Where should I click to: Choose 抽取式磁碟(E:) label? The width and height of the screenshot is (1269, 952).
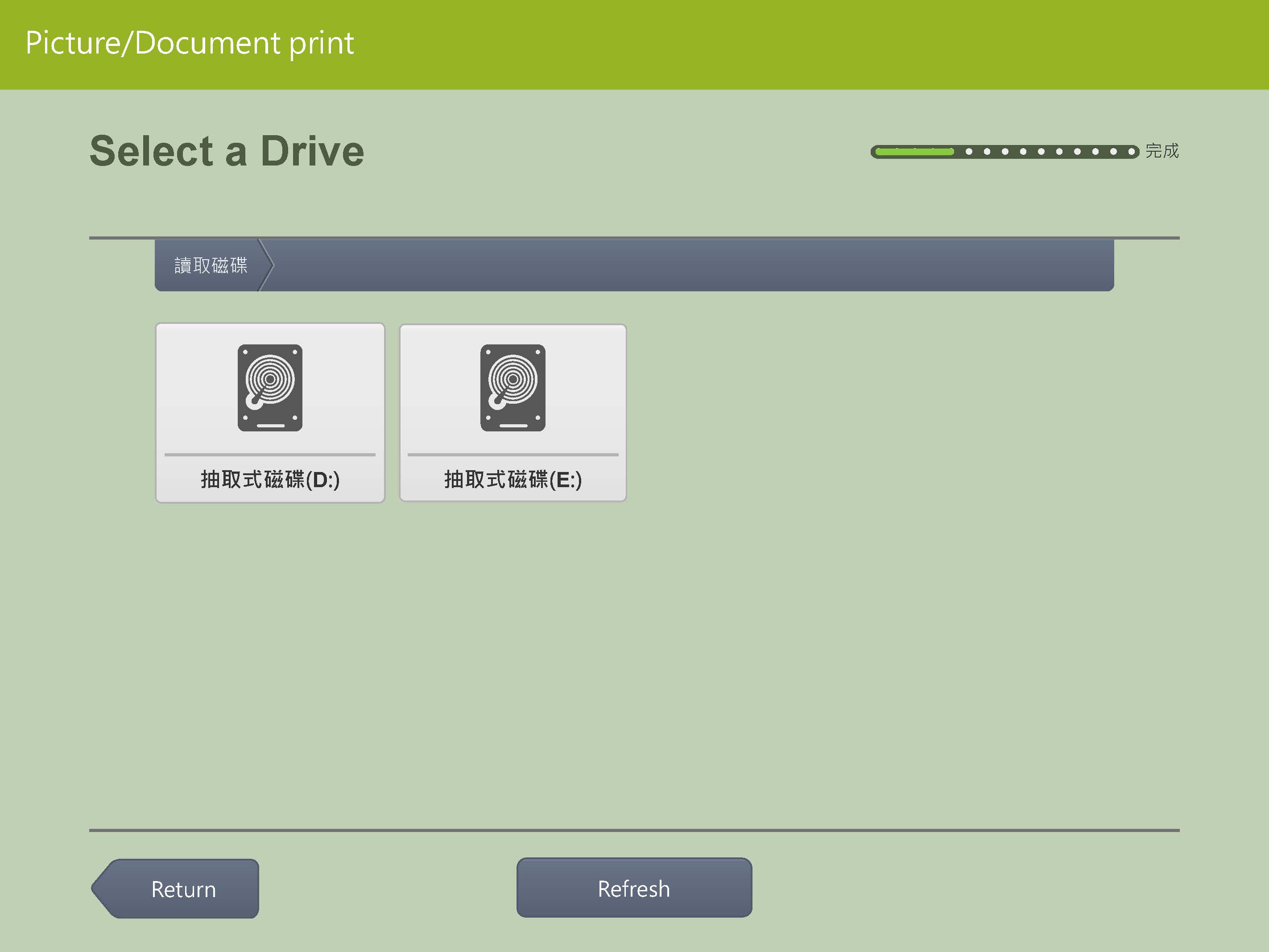coord(513,479)
